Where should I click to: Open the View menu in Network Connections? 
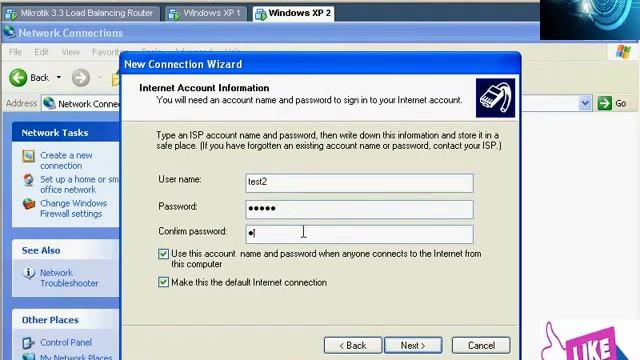tap(71, 52)
